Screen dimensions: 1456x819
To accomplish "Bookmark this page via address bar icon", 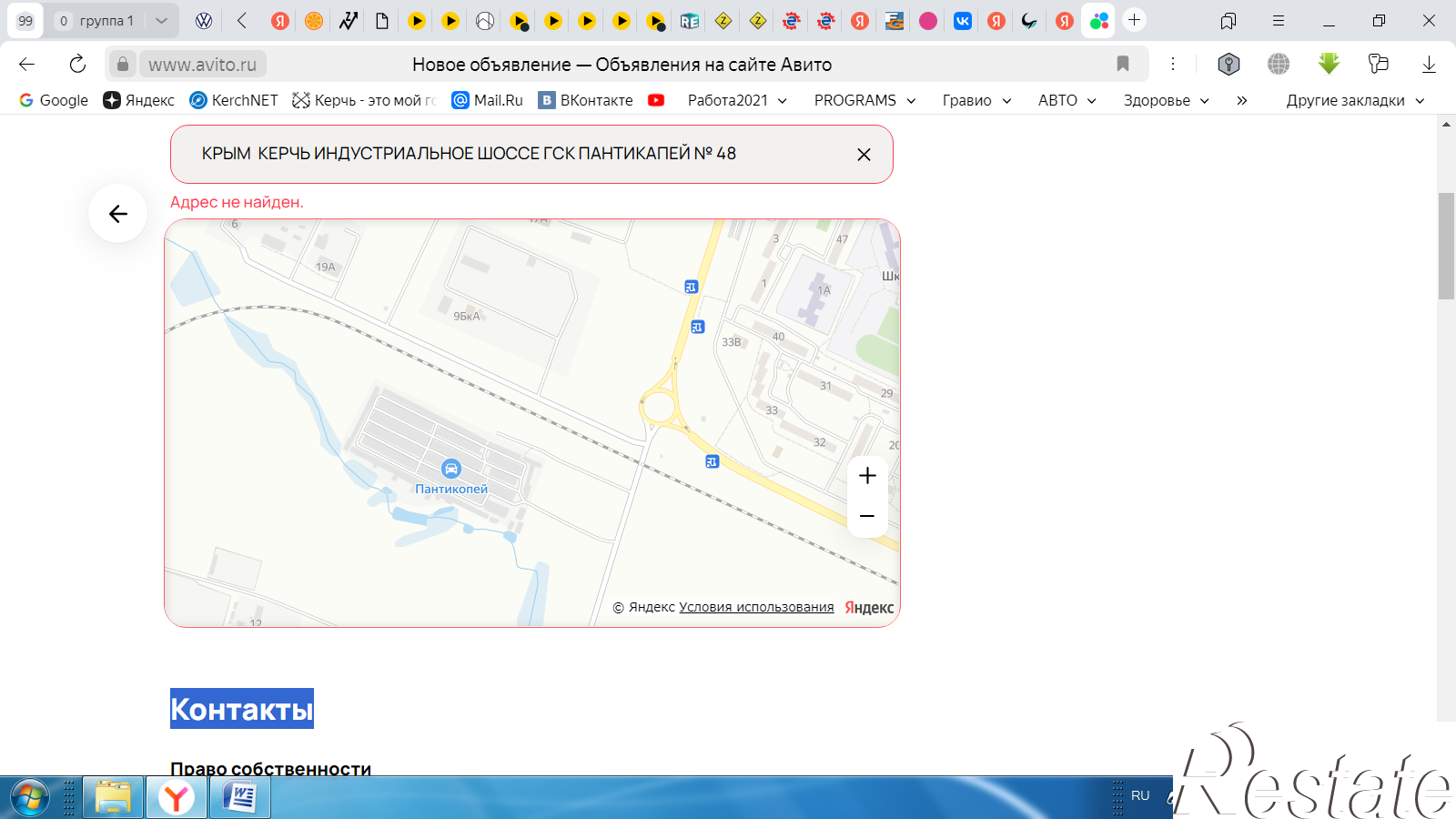I will click(x=1123, y=64).
